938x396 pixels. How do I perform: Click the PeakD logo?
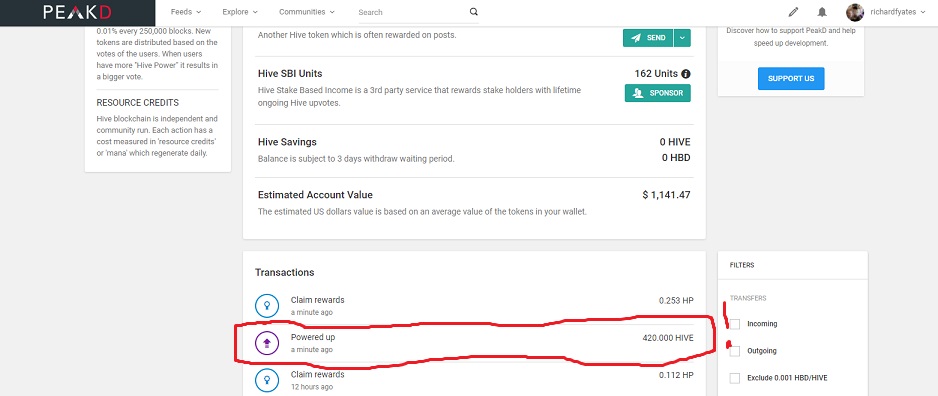(77, 13)
